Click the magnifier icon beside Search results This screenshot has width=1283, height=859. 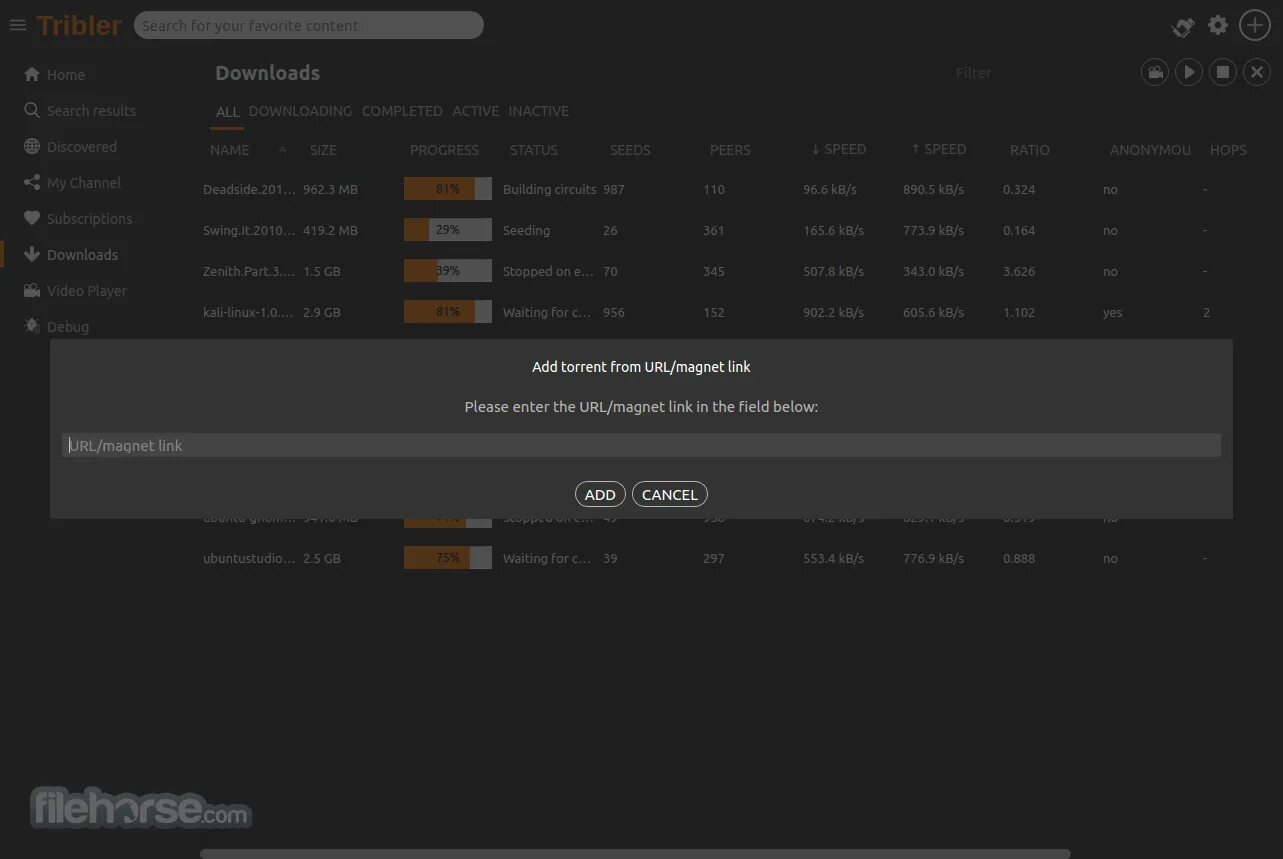32,110
